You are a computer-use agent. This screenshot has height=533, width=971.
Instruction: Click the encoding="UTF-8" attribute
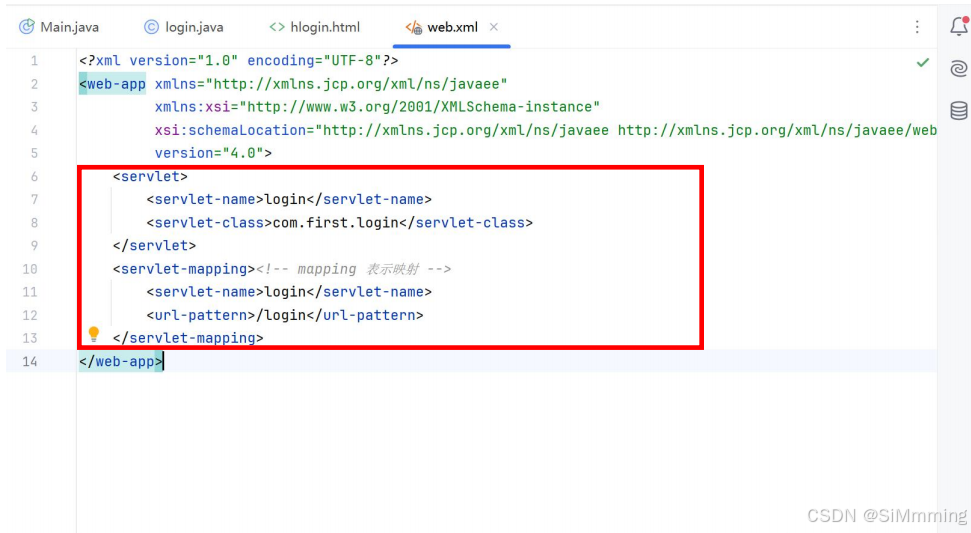click(x=314, y=61)
